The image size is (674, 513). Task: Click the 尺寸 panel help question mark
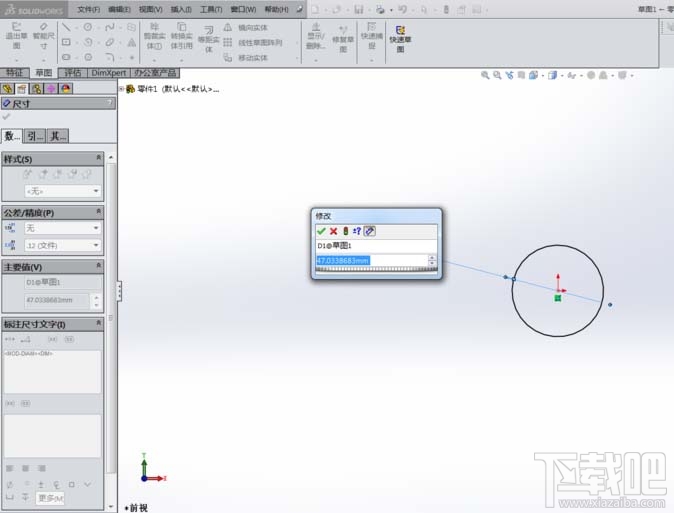coord(110,102)
